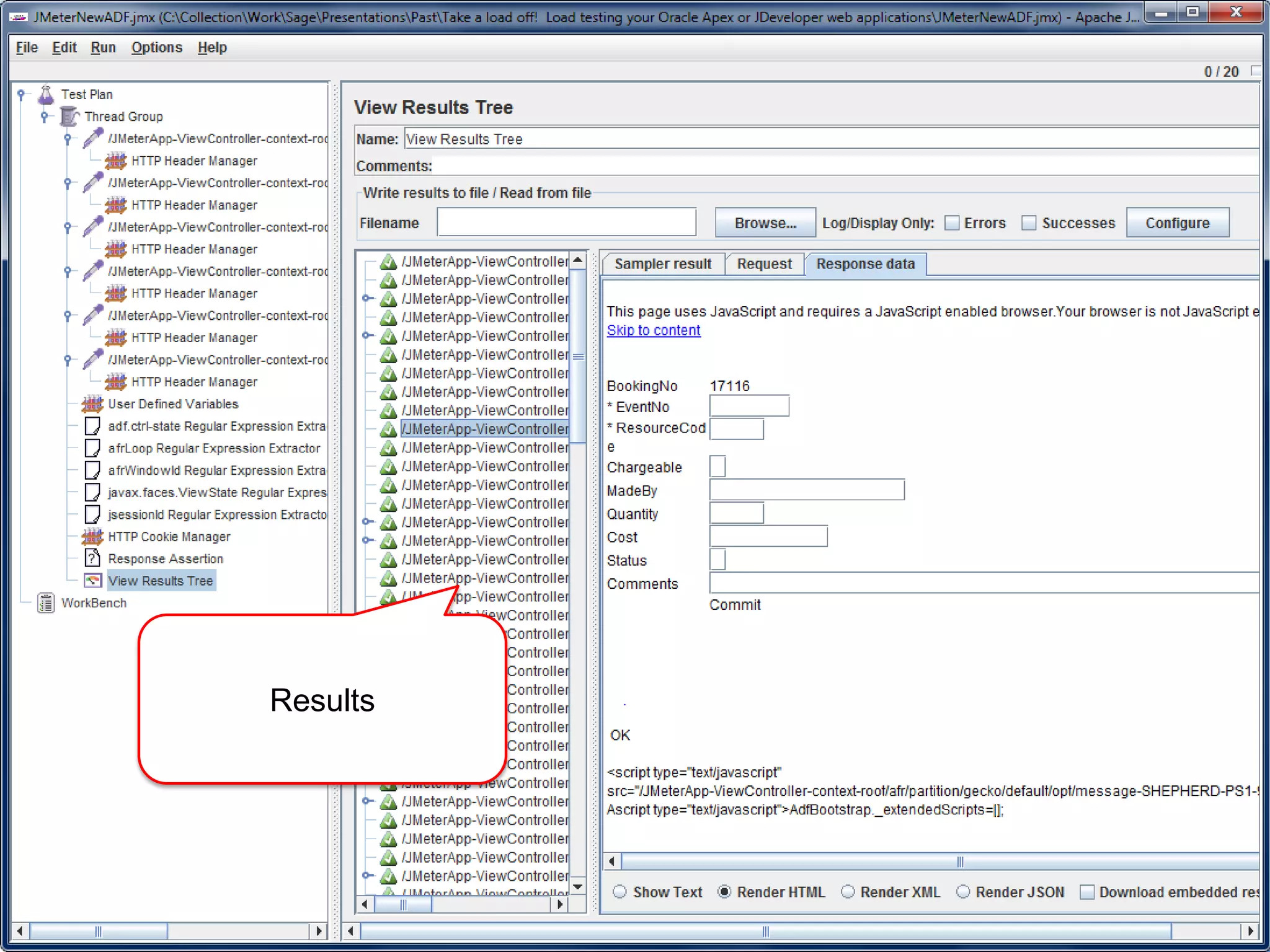Enable the Successes checkbox
This screenshot has width=1270, height=952.
pyautogui.click(x=1029, y=223)
